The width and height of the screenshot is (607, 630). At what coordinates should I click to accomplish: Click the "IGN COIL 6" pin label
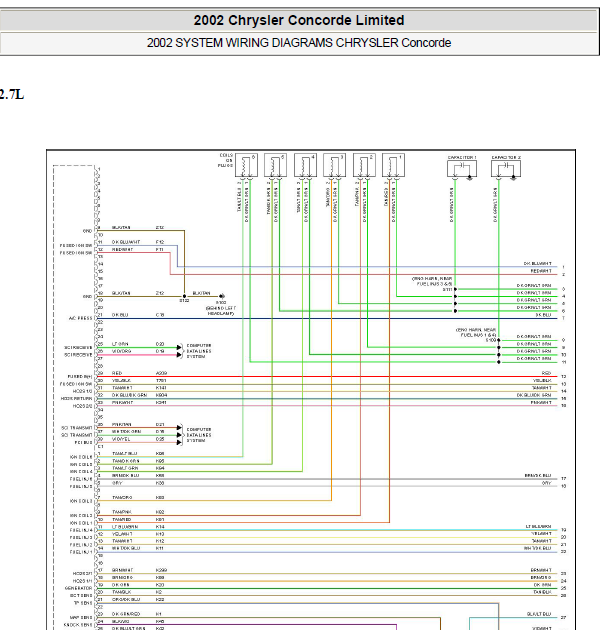click(x=81, y=457)
